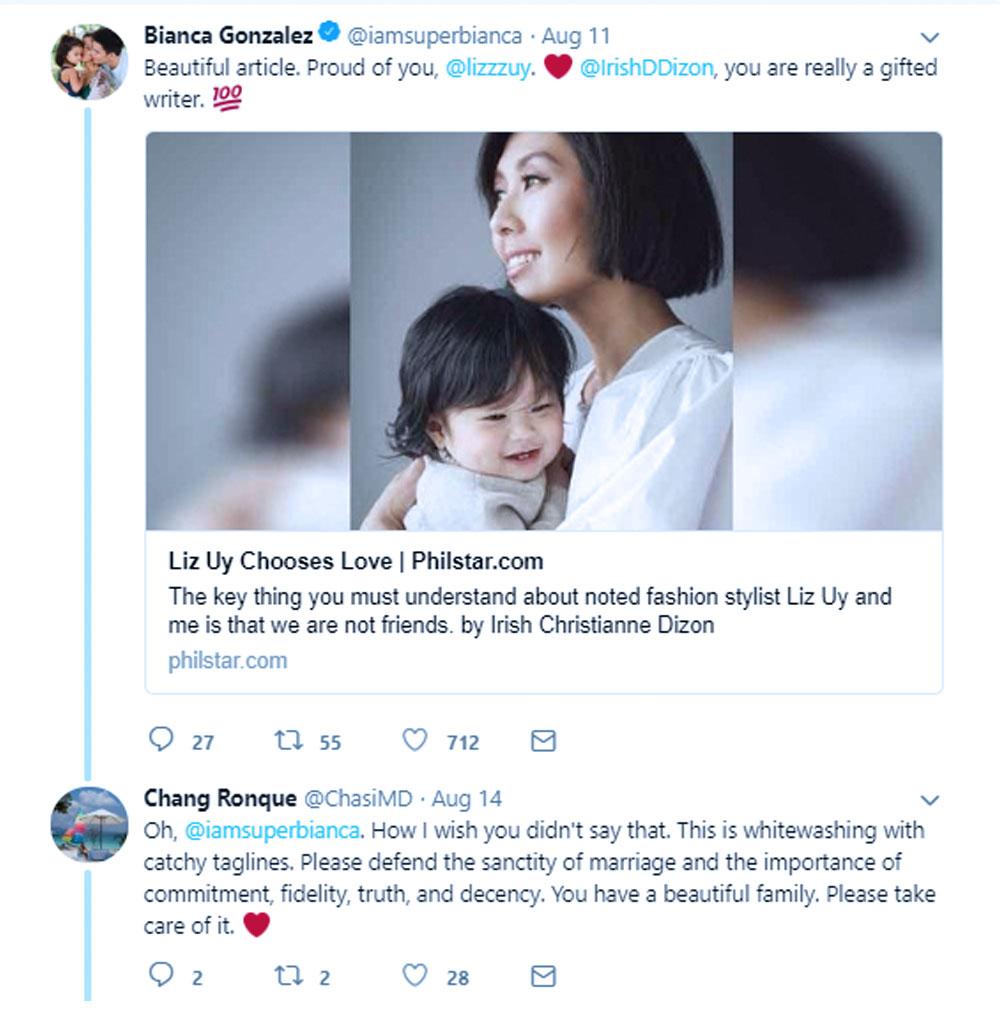Open Bianca Gonzalez's profile picture
This screenshot has height=1023, width=1000.
point(89,62)
